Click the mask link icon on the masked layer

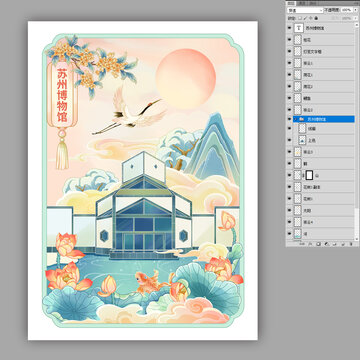tap(304, 175)
